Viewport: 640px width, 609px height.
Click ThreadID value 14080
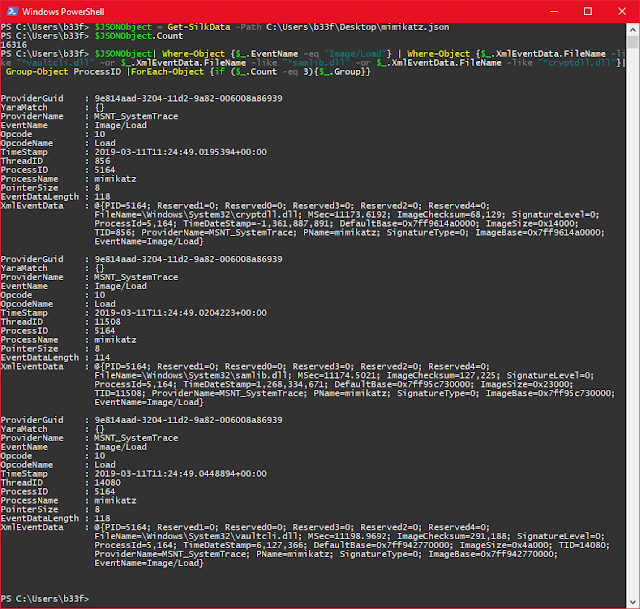tap(108, 483)
